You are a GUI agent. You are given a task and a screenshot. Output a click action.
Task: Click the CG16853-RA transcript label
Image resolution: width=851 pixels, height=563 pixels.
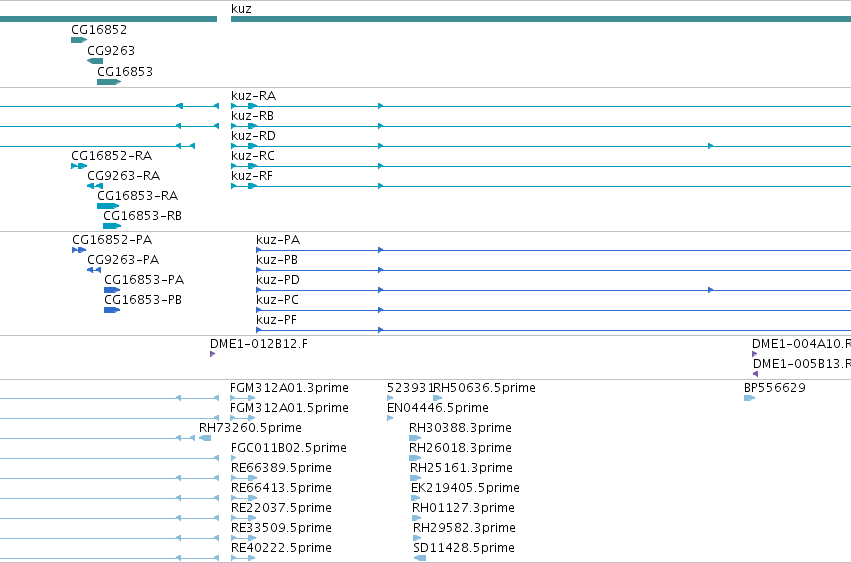pos(137,195)
